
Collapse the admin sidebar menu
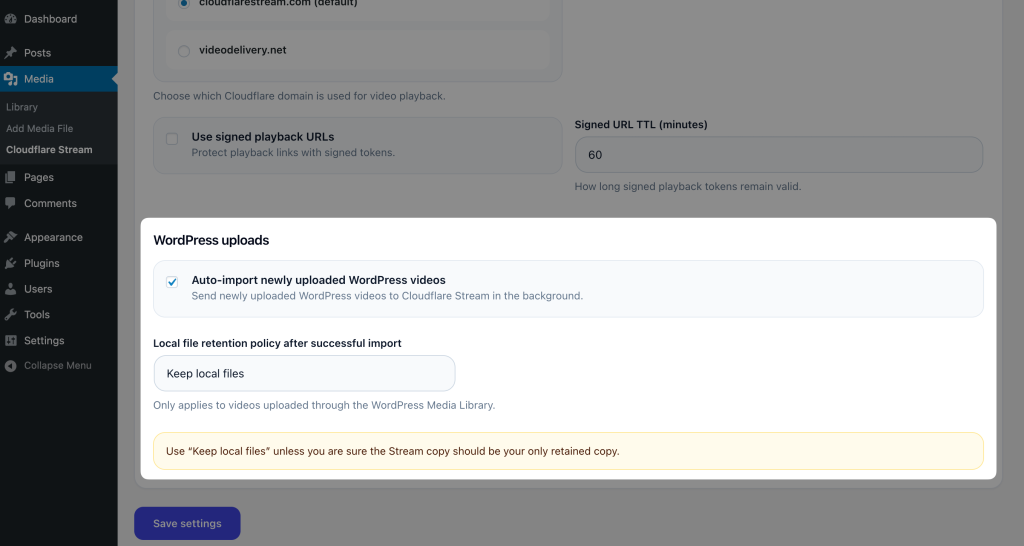pos(48,366)
